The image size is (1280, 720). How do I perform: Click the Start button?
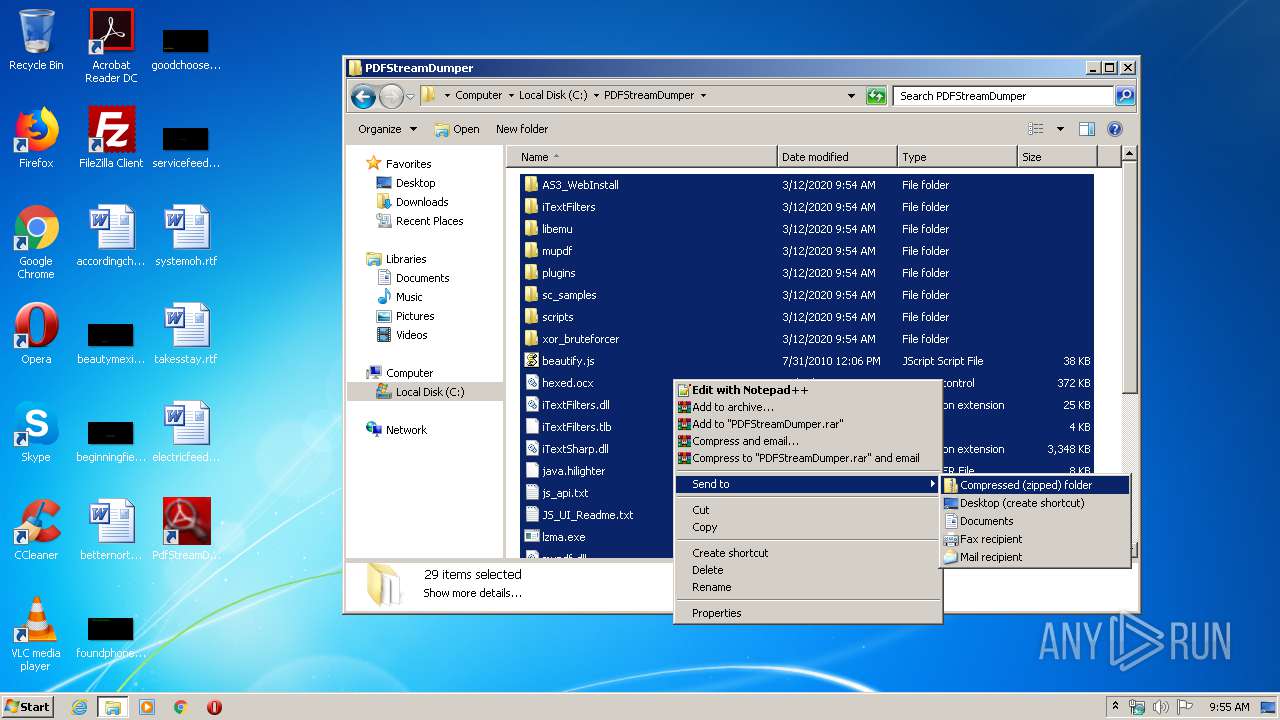tap(27, 706)
